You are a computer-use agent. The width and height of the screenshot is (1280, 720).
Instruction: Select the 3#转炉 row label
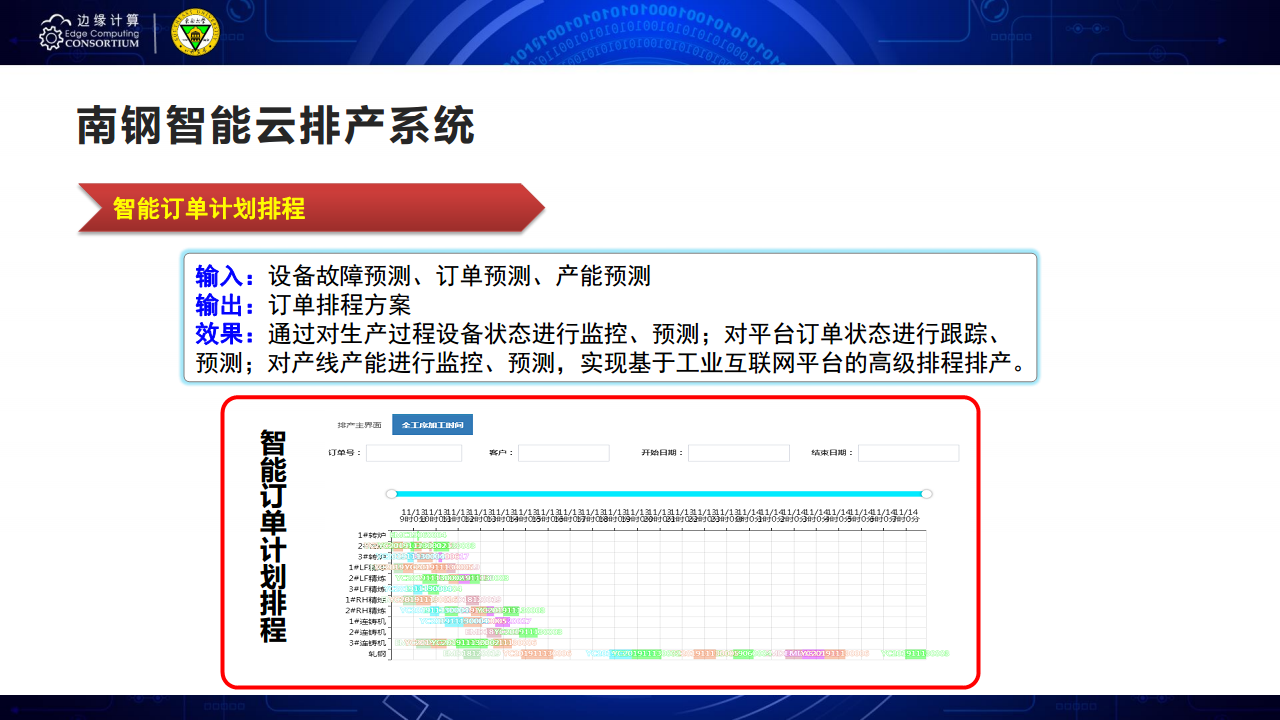click(x=373, y=557)
